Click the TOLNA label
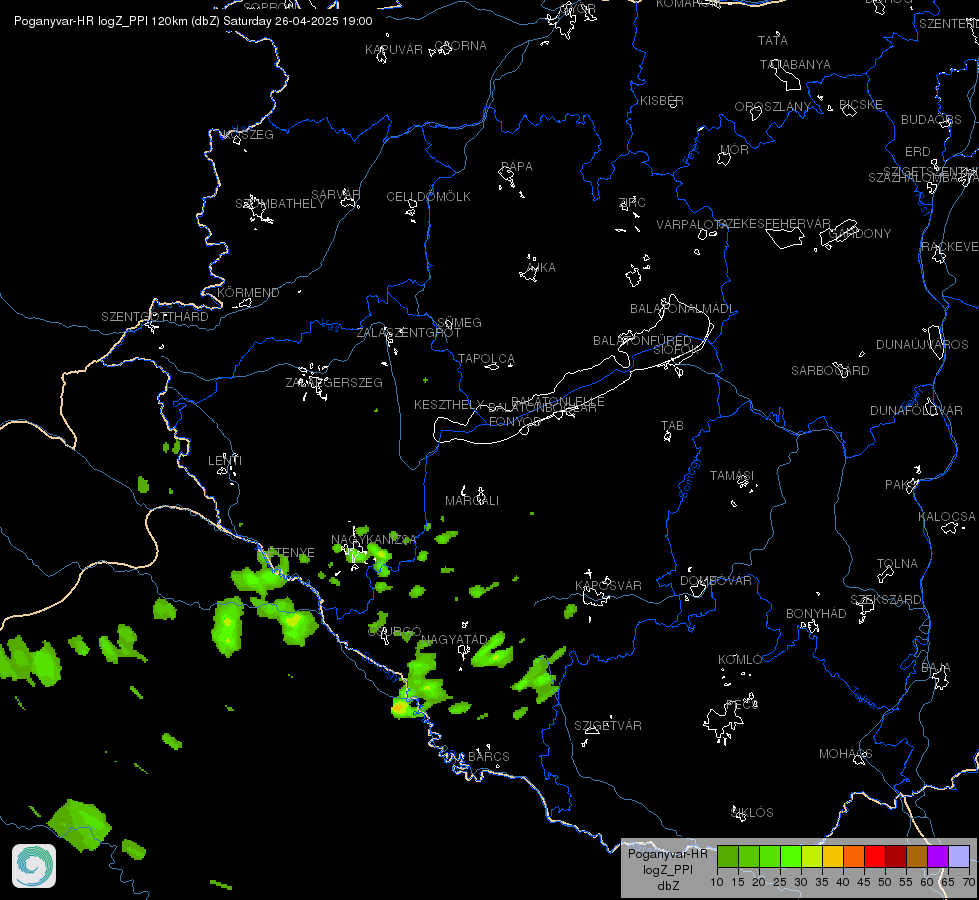Image resolution: width=979 pixels, height=900 pixels. click(897, 564)
